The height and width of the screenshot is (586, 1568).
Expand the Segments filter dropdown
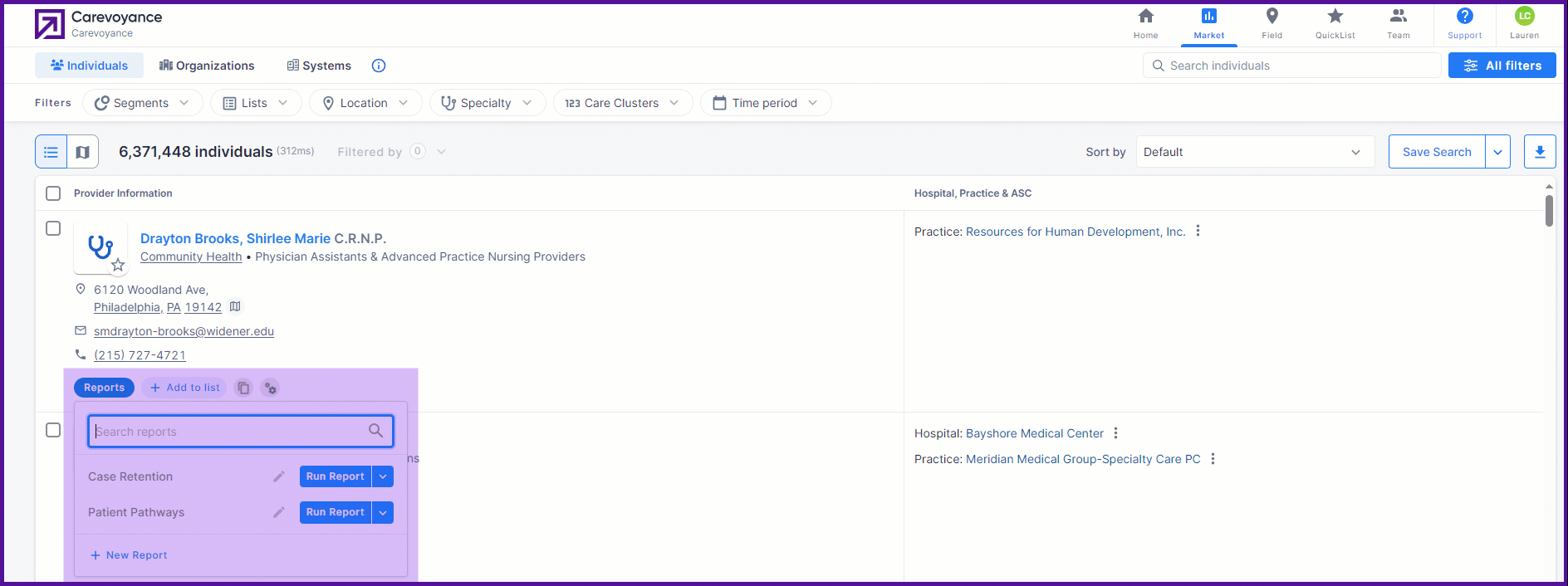143,103
